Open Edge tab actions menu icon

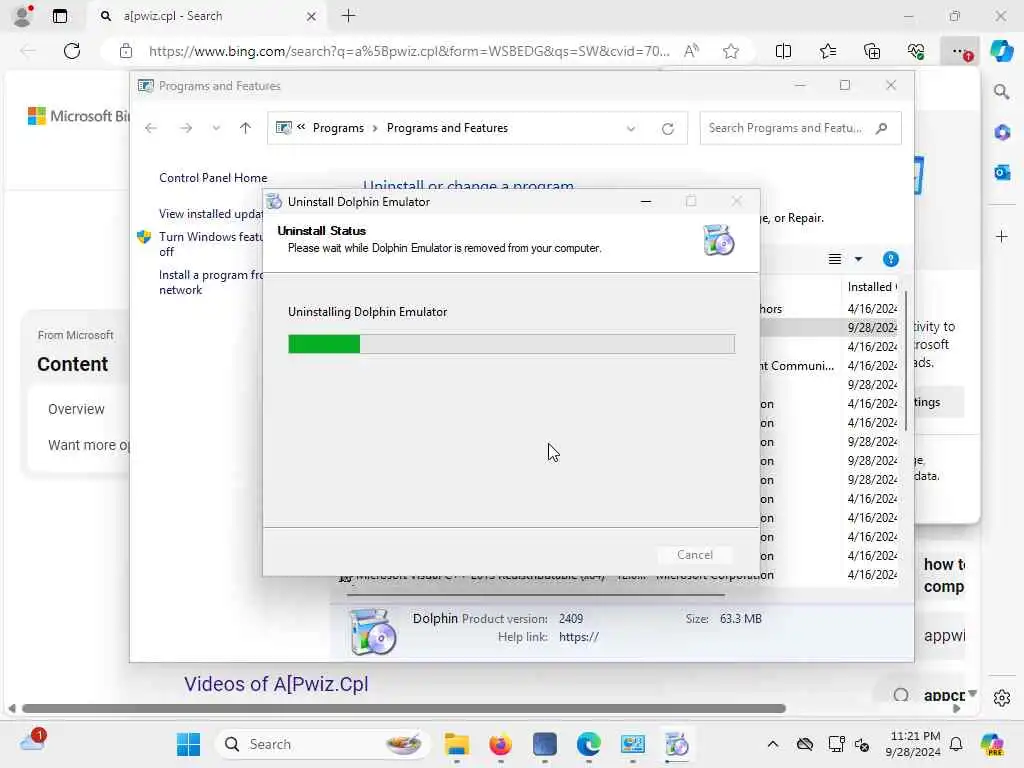point(59,16)
